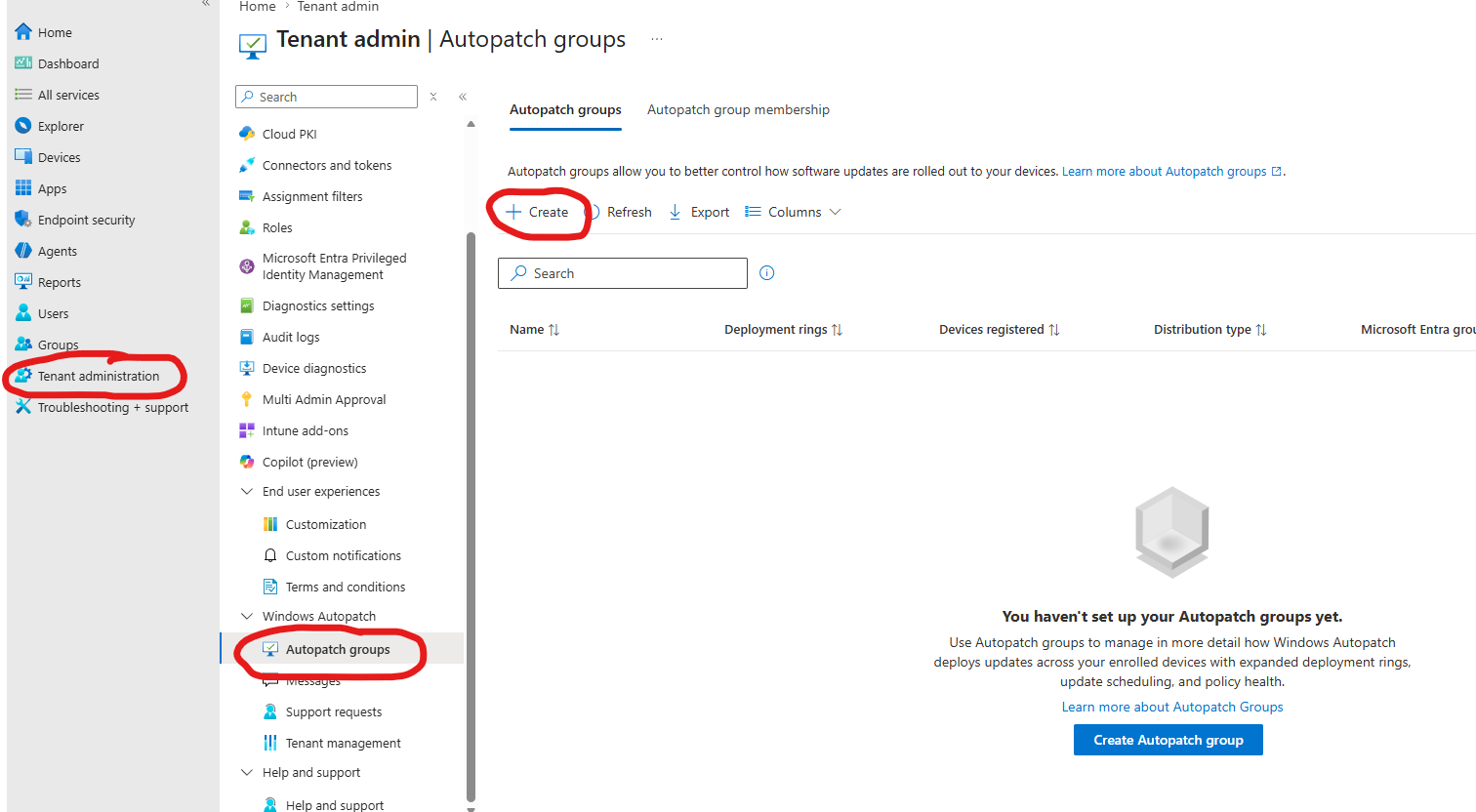Open Reports in left navigation
Screen dimensions: 1476x812
[x=59, y=282]
